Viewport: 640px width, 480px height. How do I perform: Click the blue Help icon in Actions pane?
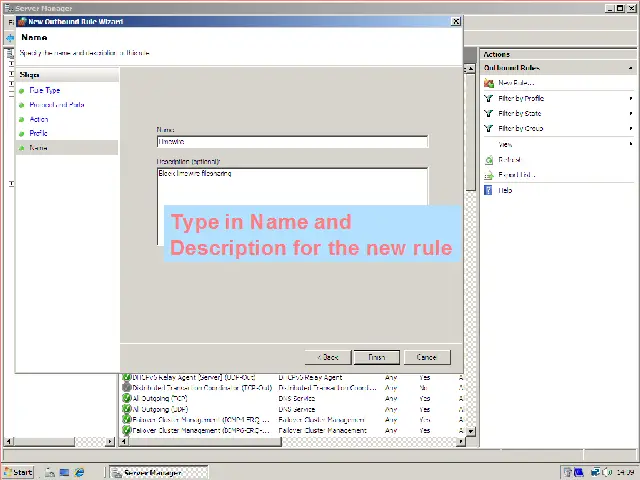488,190
